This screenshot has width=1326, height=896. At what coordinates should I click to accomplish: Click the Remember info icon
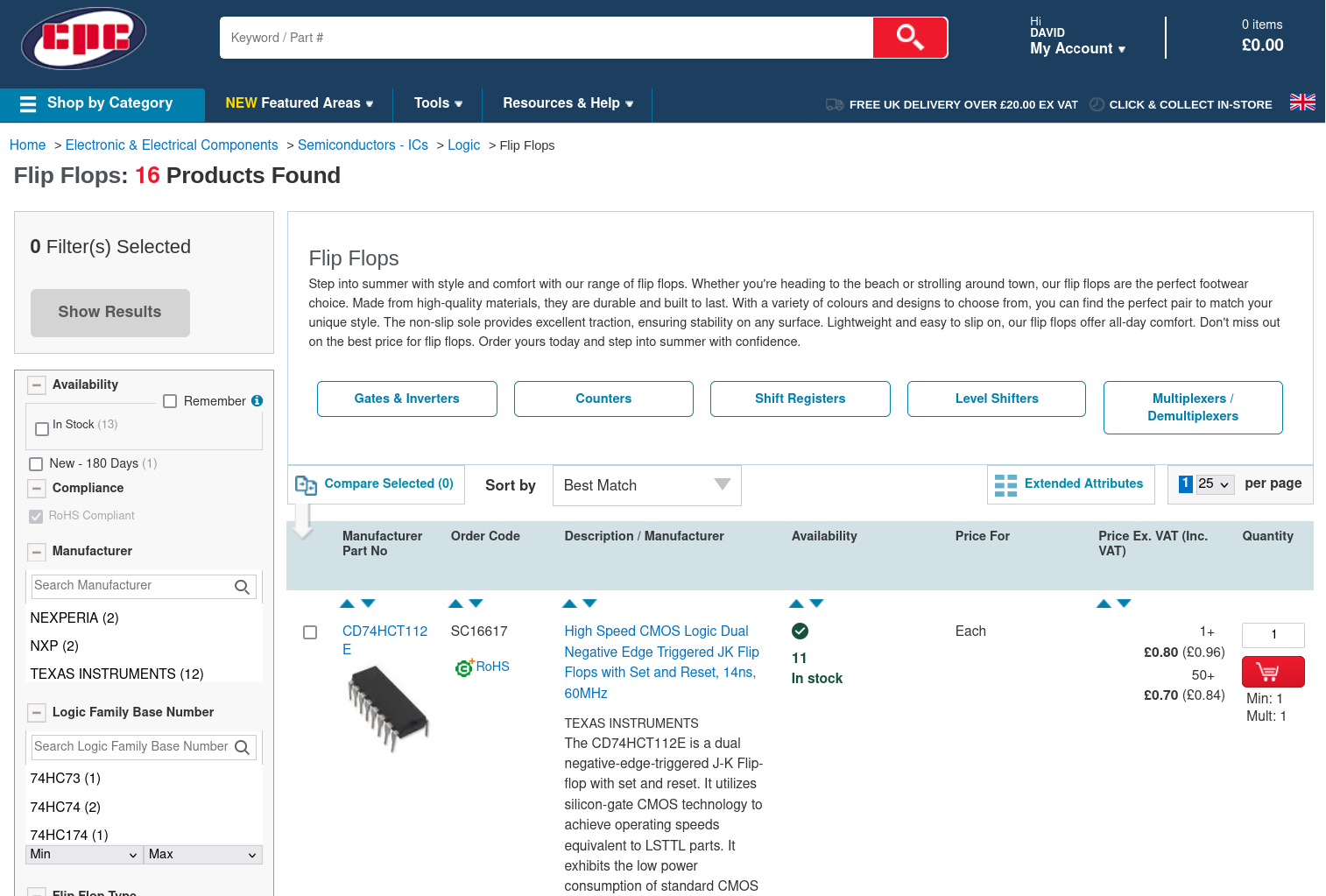[257, 401]
